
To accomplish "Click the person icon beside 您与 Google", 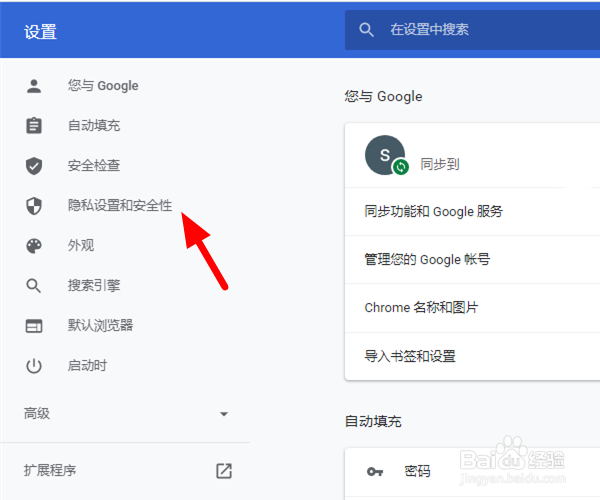I will [34, 86].
